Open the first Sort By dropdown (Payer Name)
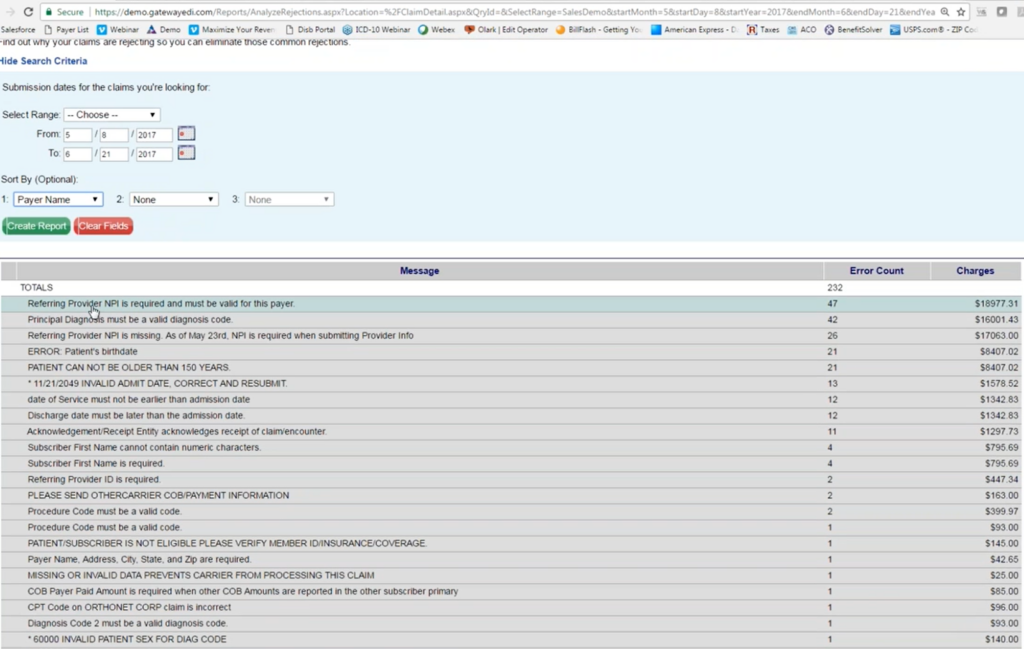Image resolution: width=1024 pixels, height=649 pixels. (58, 200)
